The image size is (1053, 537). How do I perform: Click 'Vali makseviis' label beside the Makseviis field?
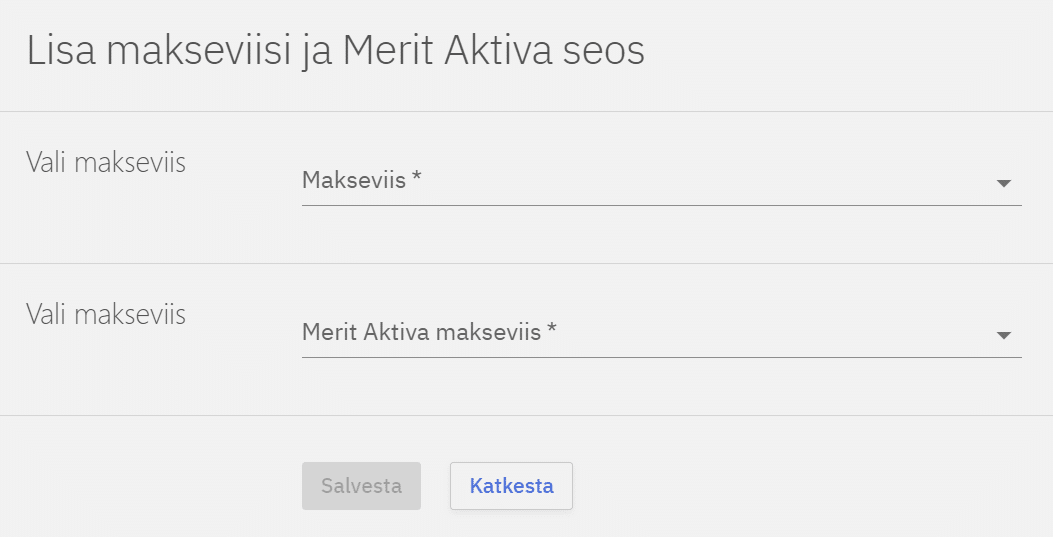tap(106, 162)
